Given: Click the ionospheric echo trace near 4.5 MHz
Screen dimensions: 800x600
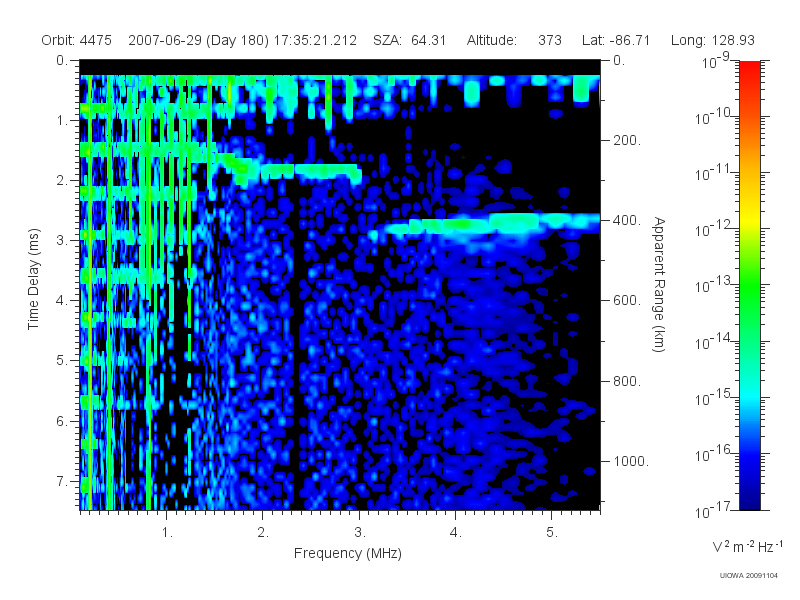Looking at the screenshot, I should pyautogui.click(x=515, y=223).
